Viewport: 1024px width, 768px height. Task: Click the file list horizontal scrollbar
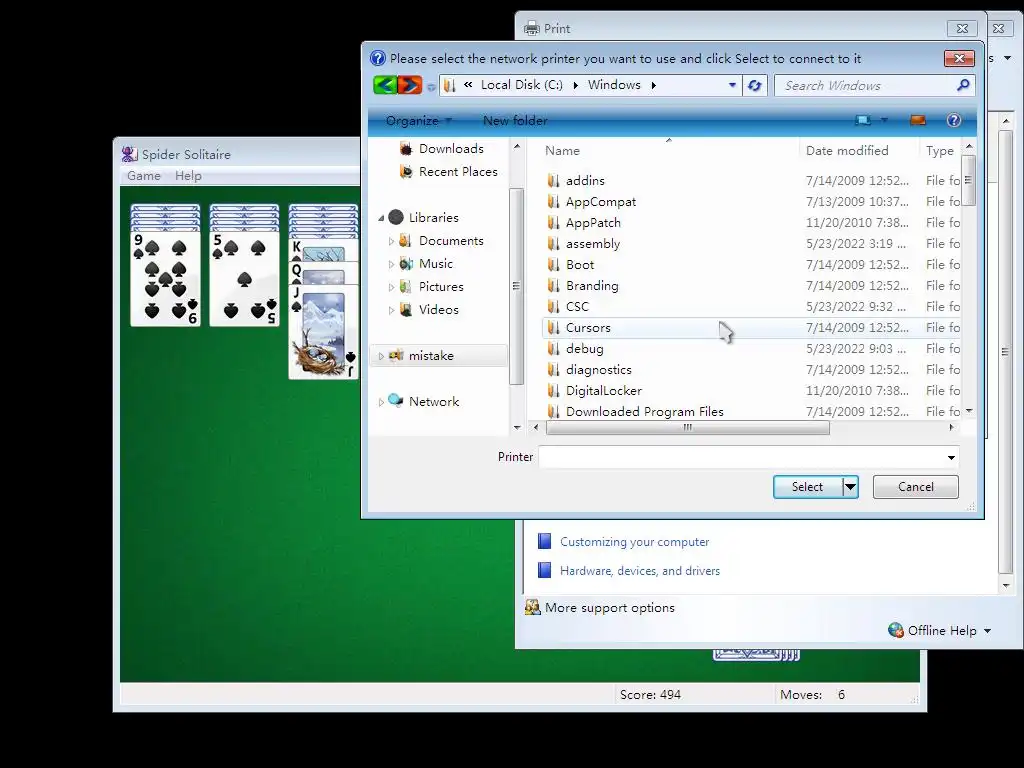point(688,428)
